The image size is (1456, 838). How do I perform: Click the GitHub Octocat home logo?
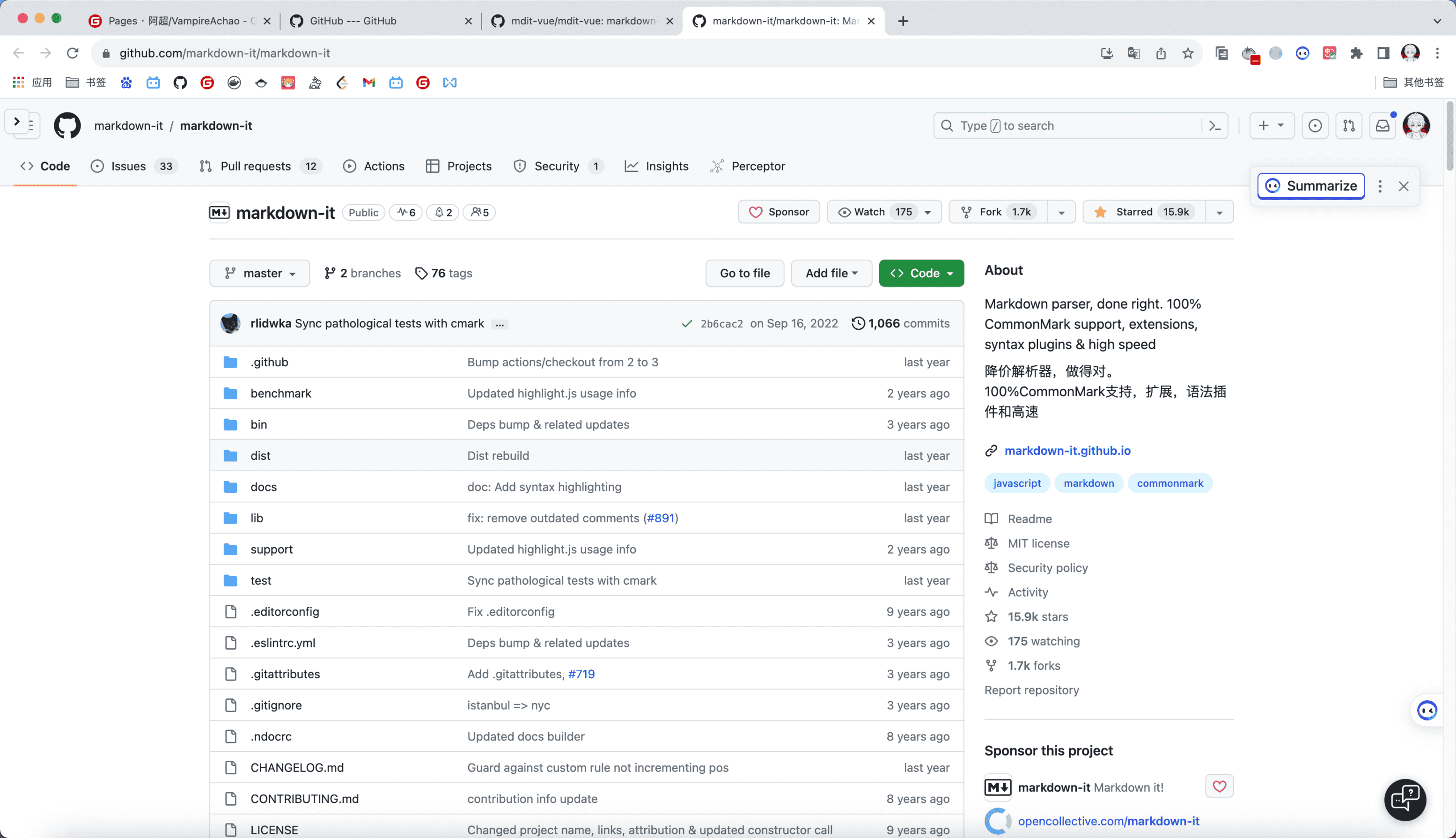67,126
